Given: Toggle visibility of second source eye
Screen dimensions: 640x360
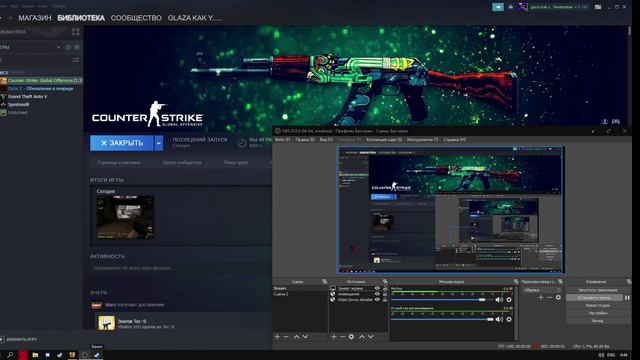Looking at the screenshot, I should [x=377, y=294].
